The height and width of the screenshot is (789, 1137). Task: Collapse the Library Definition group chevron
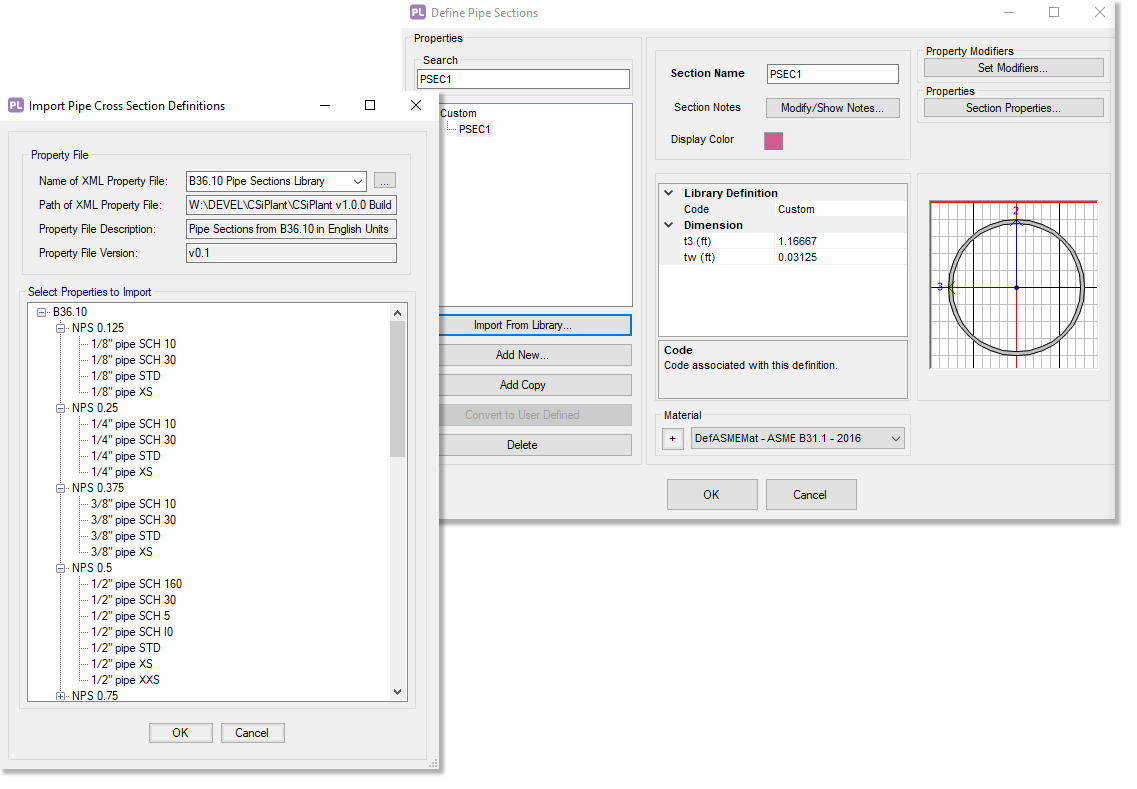coord(669,193)
